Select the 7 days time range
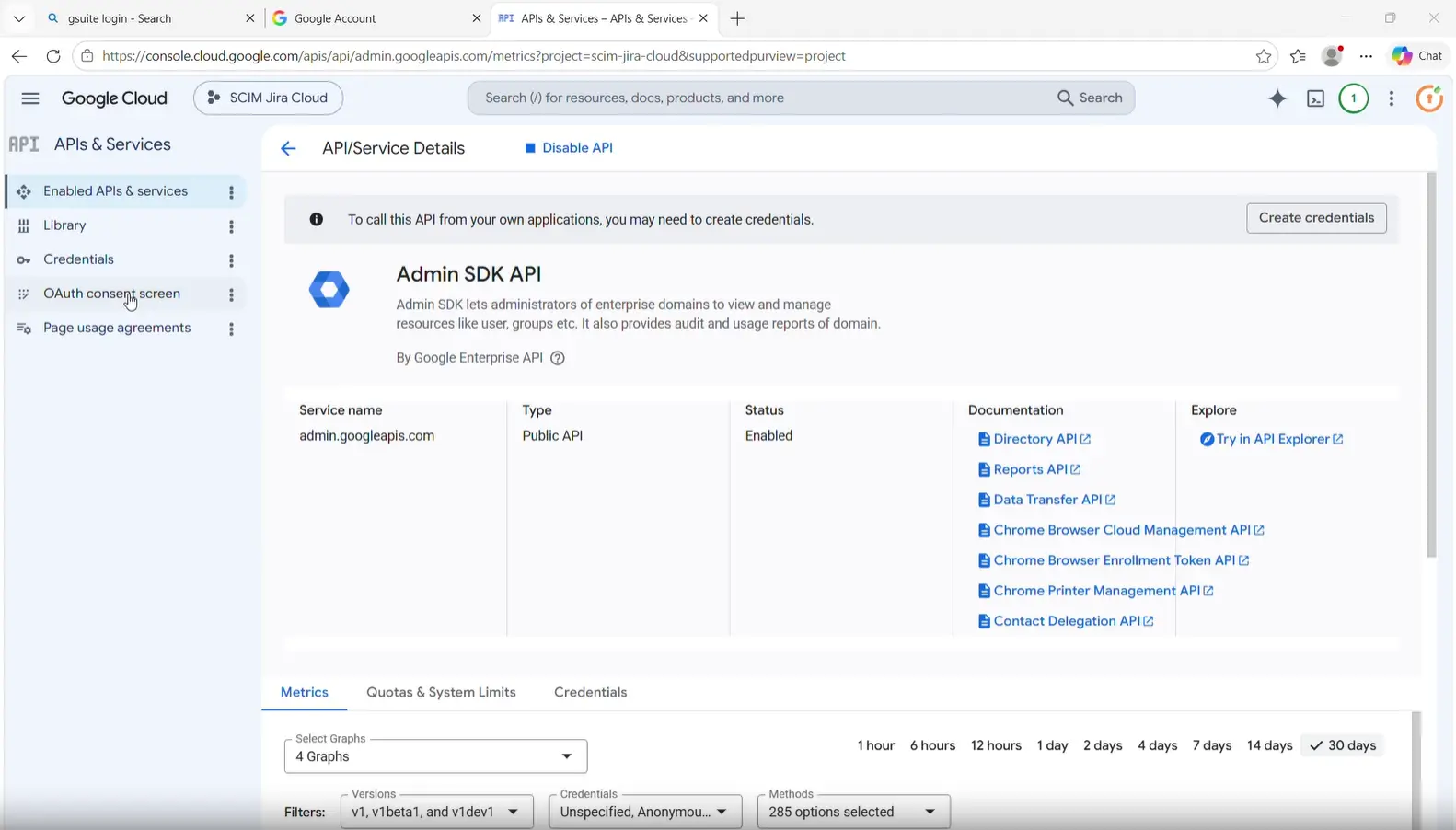This screenshot has height=830, width=1456. 1212,745
